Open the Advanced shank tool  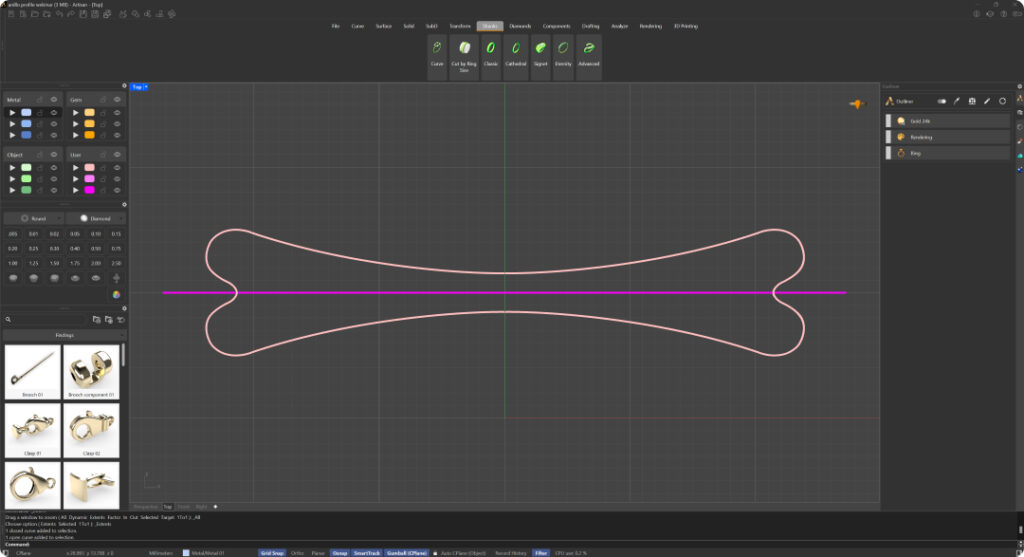click(x=589, y=51)
